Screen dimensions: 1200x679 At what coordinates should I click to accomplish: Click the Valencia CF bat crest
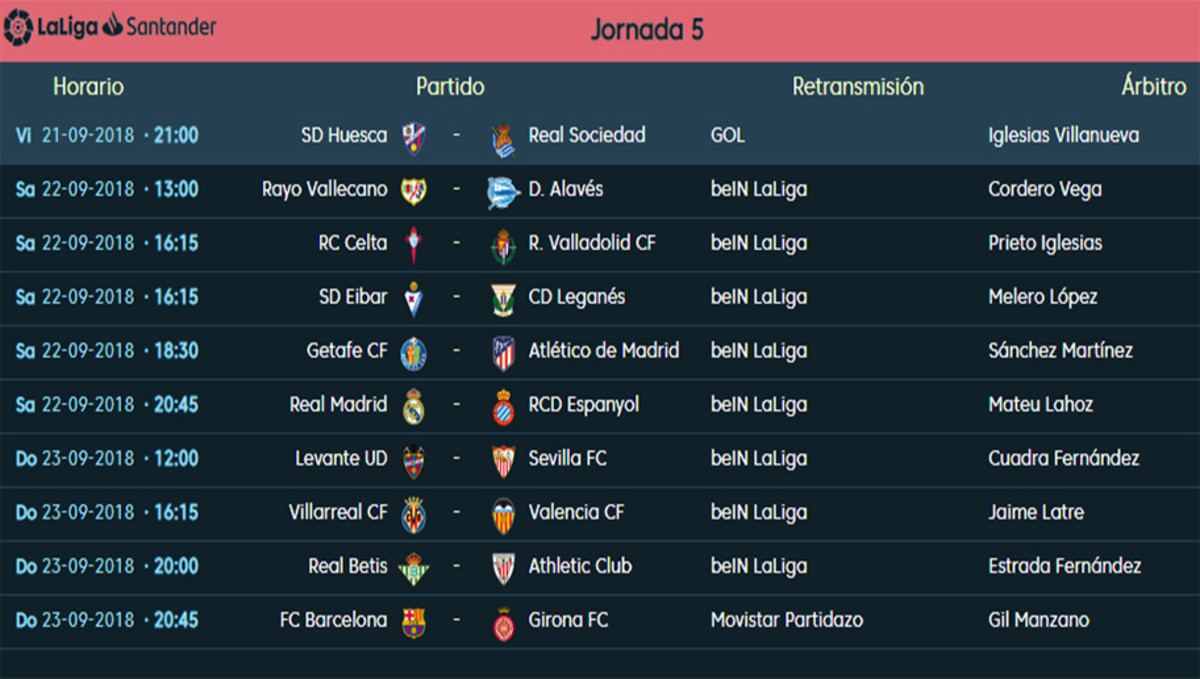[x=503, y=515]
